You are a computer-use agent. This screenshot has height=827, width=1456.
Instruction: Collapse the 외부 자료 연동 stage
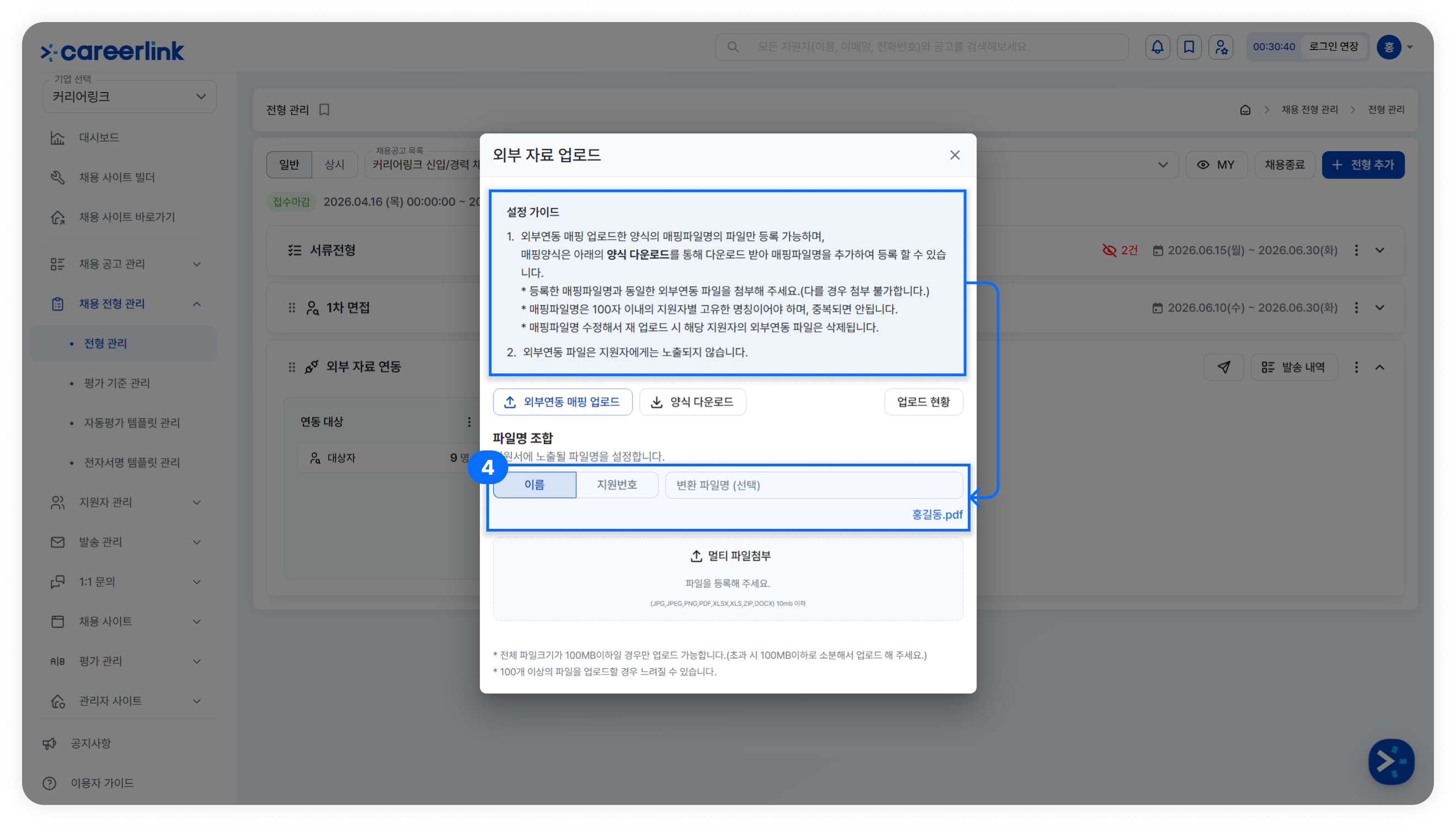[x=1380, y=368]
